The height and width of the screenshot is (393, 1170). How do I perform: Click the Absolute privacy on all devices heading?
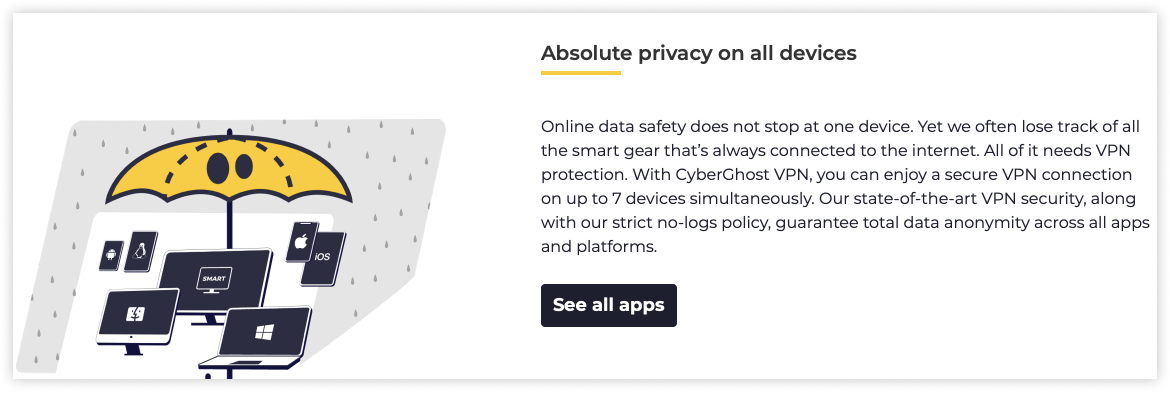(698, 53)
